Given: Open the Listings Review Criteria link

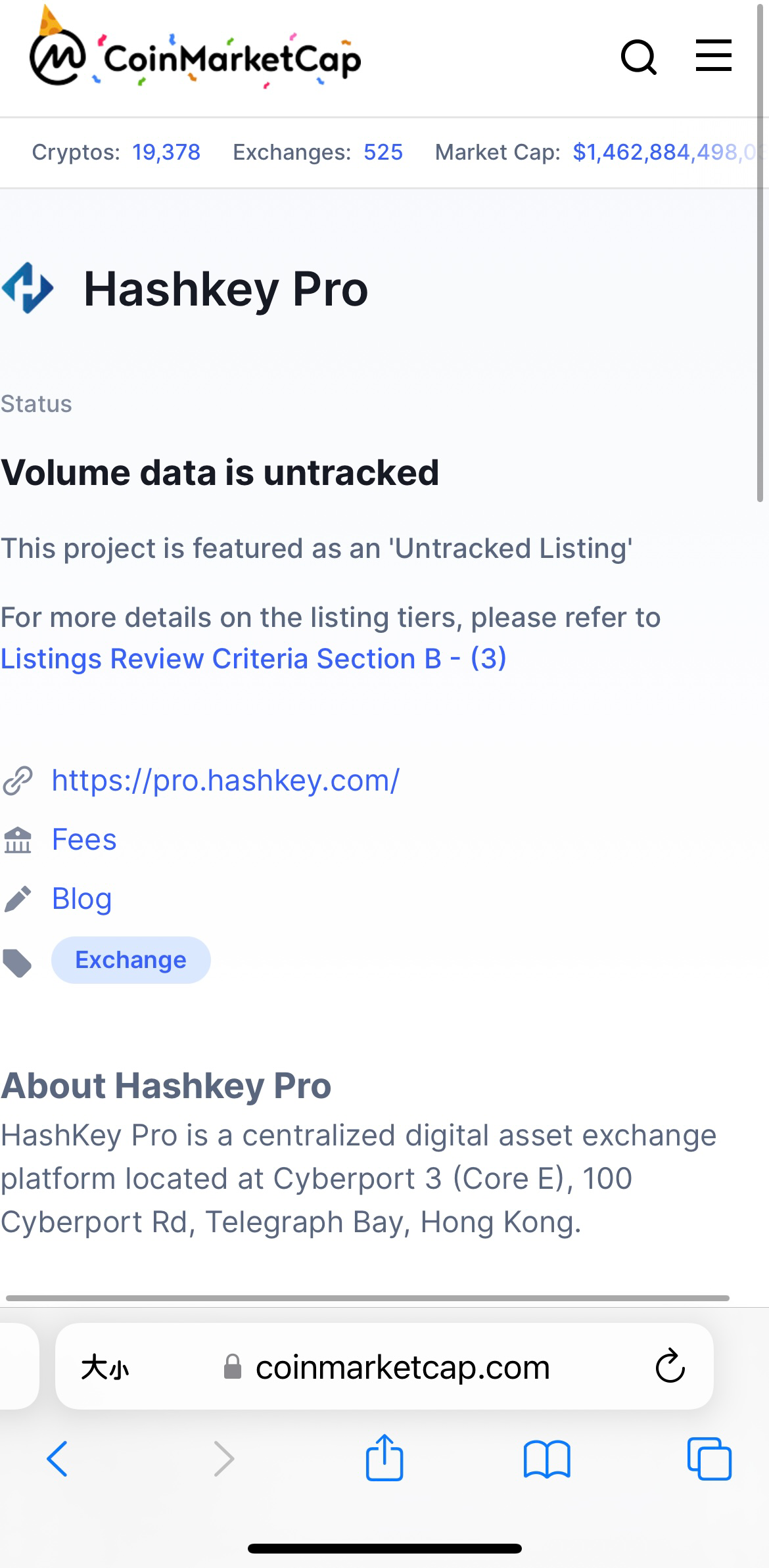Looking at the screenshot, I should point(254,658).
